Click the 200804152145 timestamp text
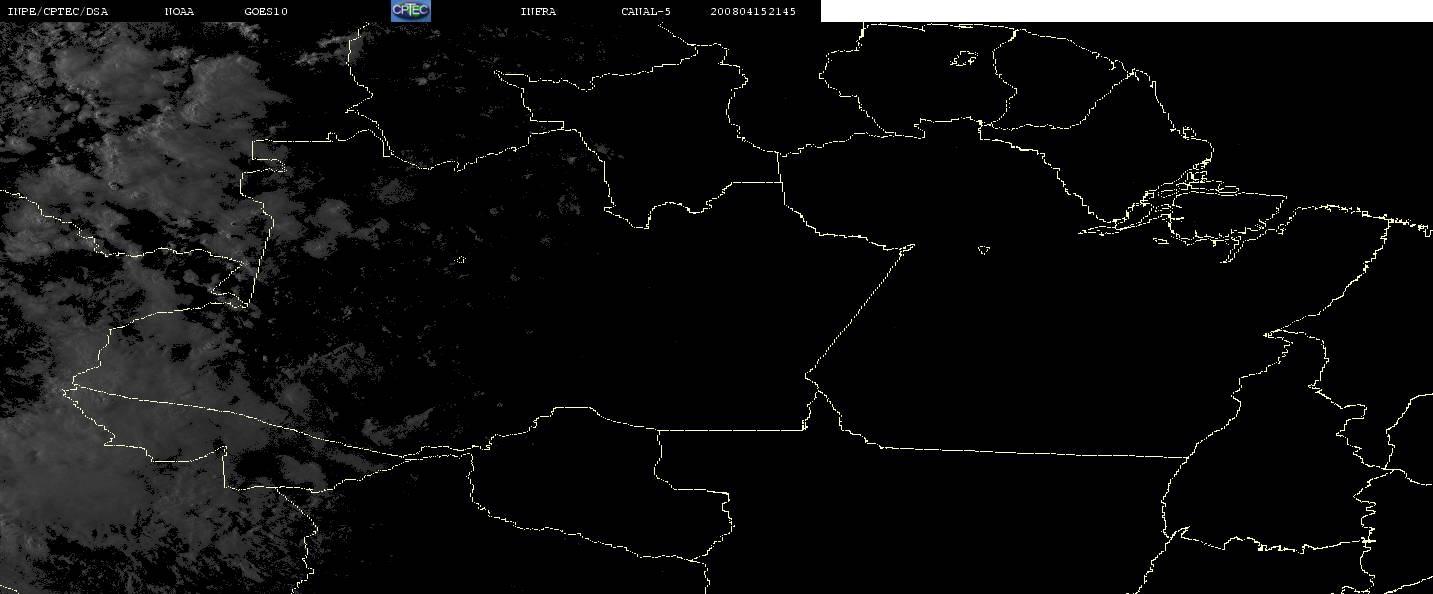 pos(753,11)
